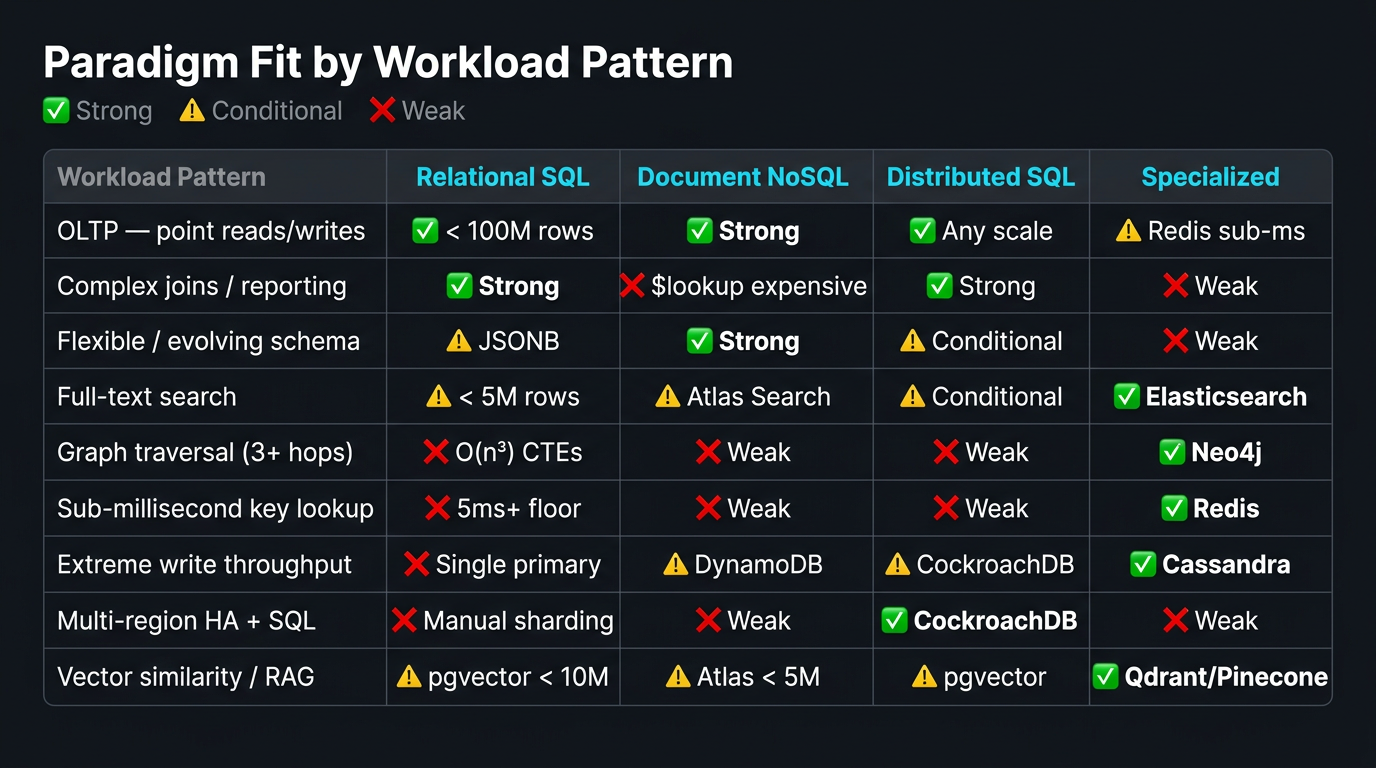1376x768 pixels.
Task: Click the check icon before '< 100M rows'
Action: 425,231
